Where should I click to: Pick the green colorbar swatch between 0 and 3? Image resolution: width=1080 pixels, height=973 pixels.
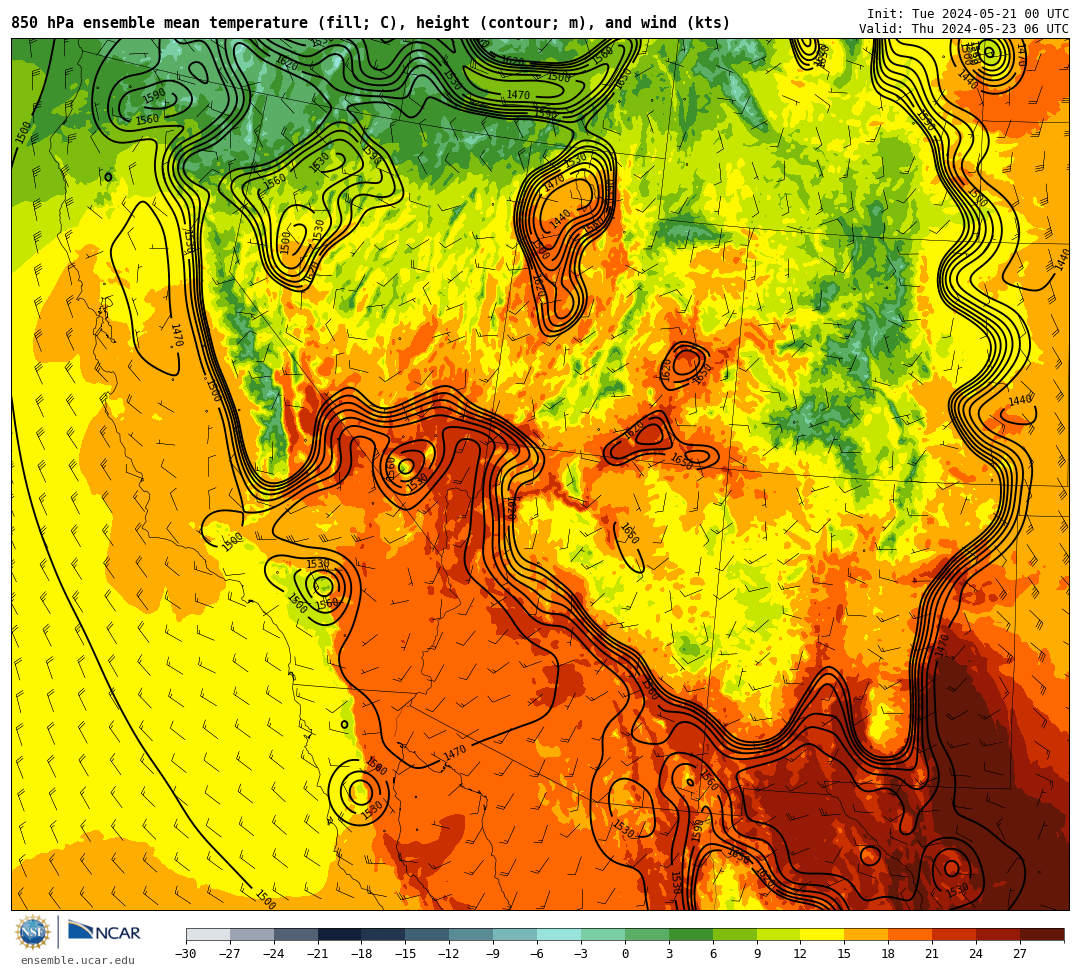click(647, 934)
